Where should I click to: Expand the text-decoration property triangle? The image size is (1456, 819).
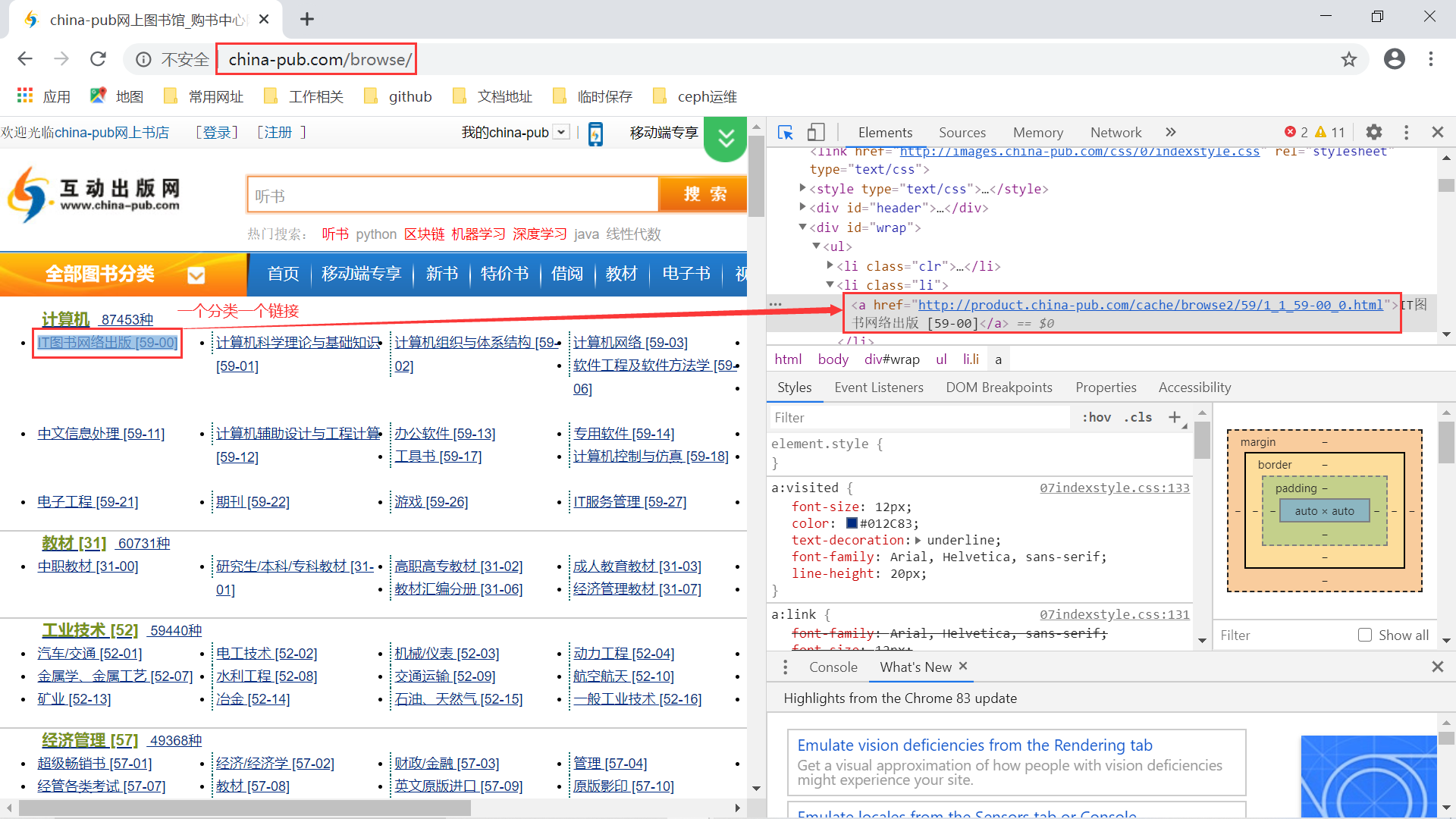[x=918, y=541]
